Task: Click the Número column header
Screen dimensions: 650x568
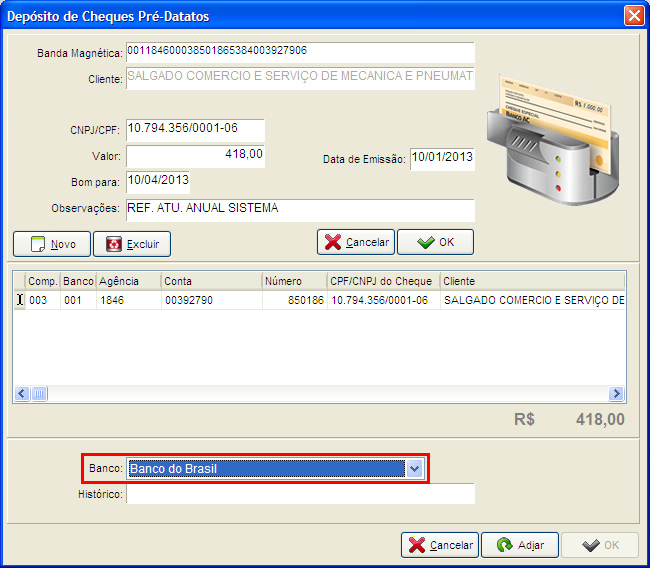Action: tap(294, 281)
